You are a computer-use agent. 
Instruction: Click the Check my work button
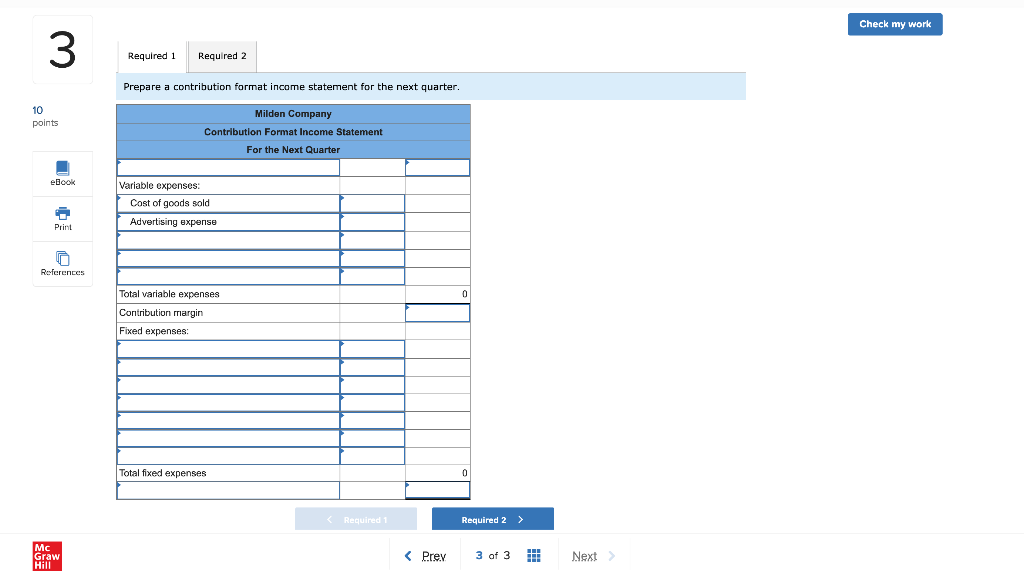pos(894,24)
